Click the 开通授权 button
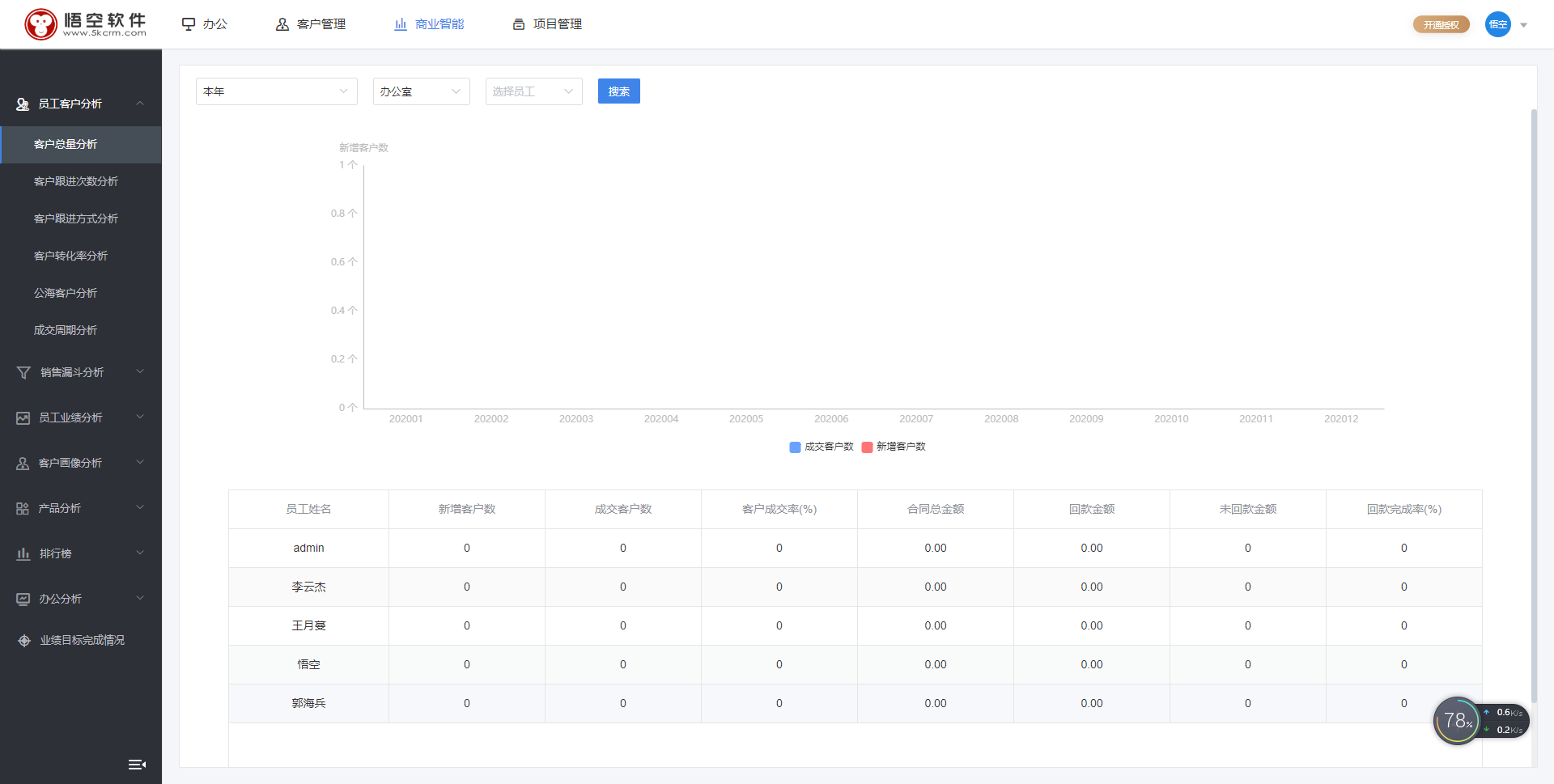The height and width of the screenshot is (784, 1554). pyautogui.click(x=1441, y=25)
